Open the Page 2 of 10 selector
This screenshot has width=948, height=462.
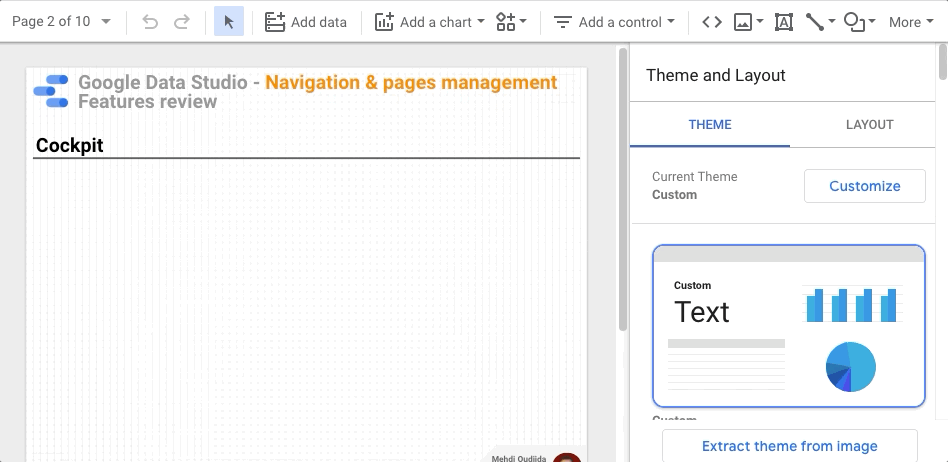coord(61,22)
